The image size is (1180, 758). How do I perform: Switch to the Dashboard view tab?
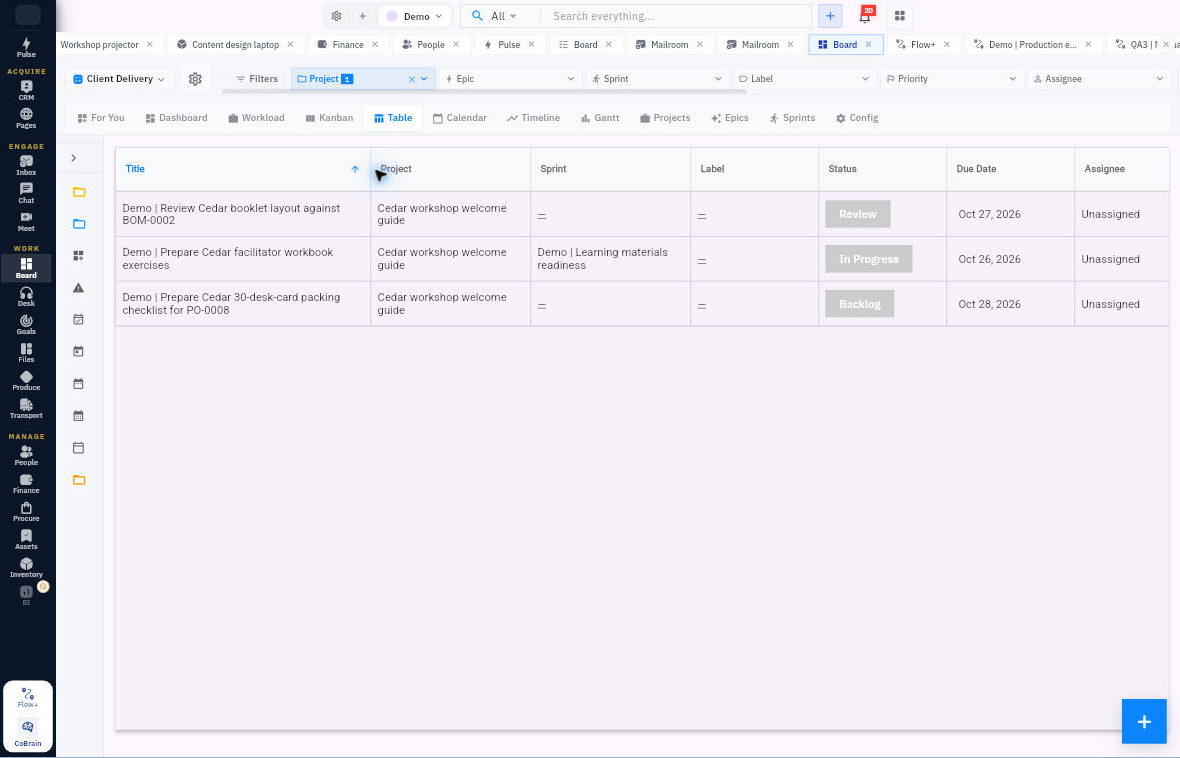pyautogui.click(x=176, y=118)
